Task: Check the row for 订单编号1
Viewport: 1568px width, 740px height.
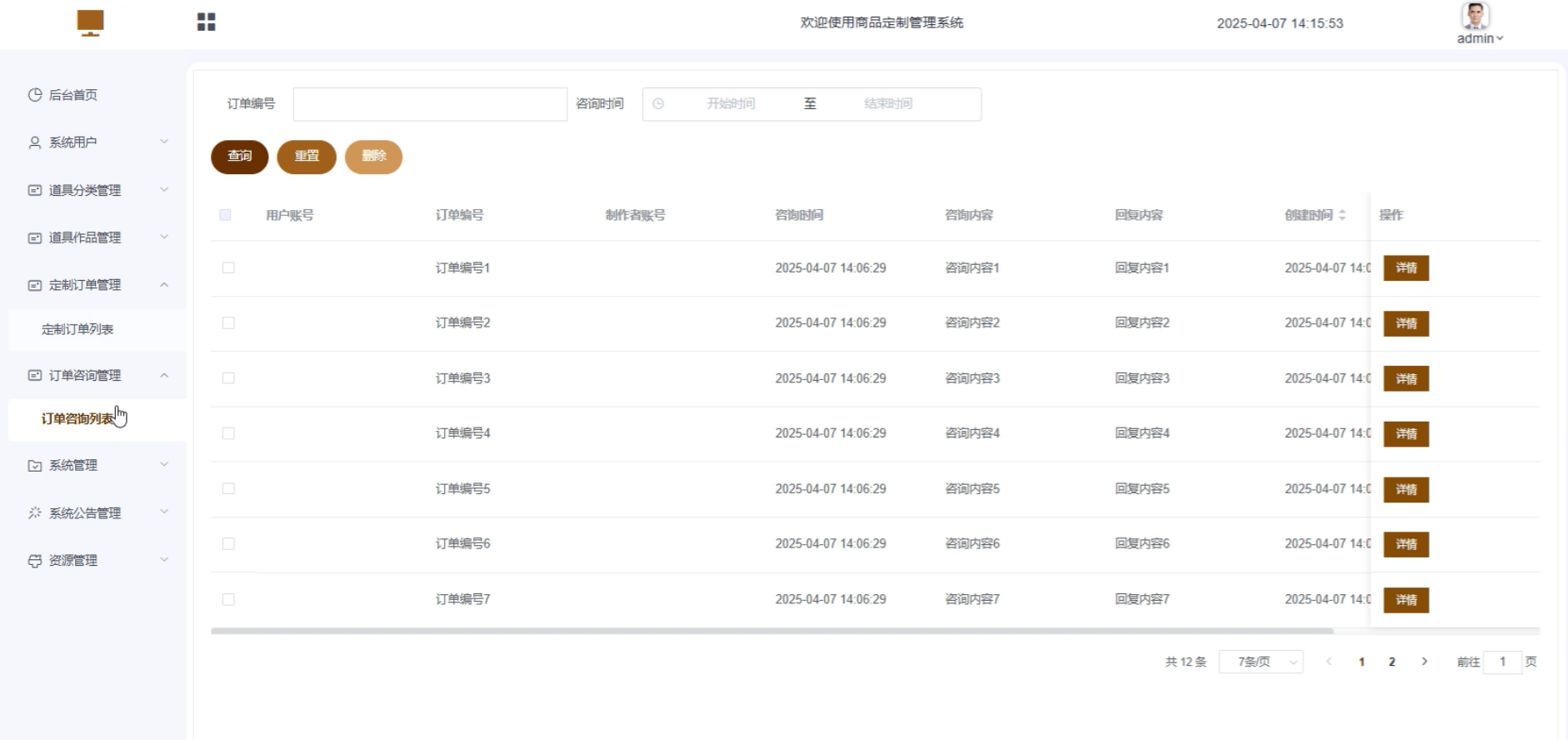Action: 228,267
